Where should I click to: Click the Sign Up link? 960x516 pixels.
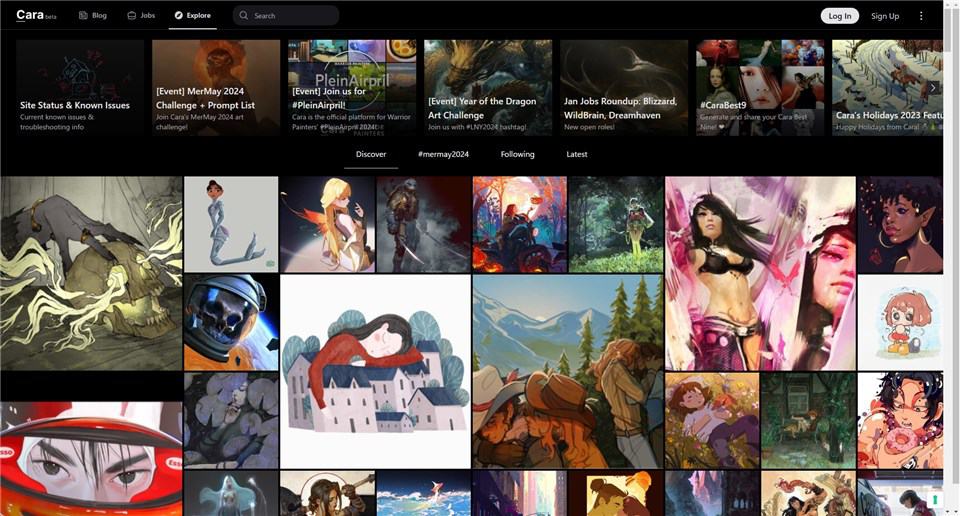(885, 16)
